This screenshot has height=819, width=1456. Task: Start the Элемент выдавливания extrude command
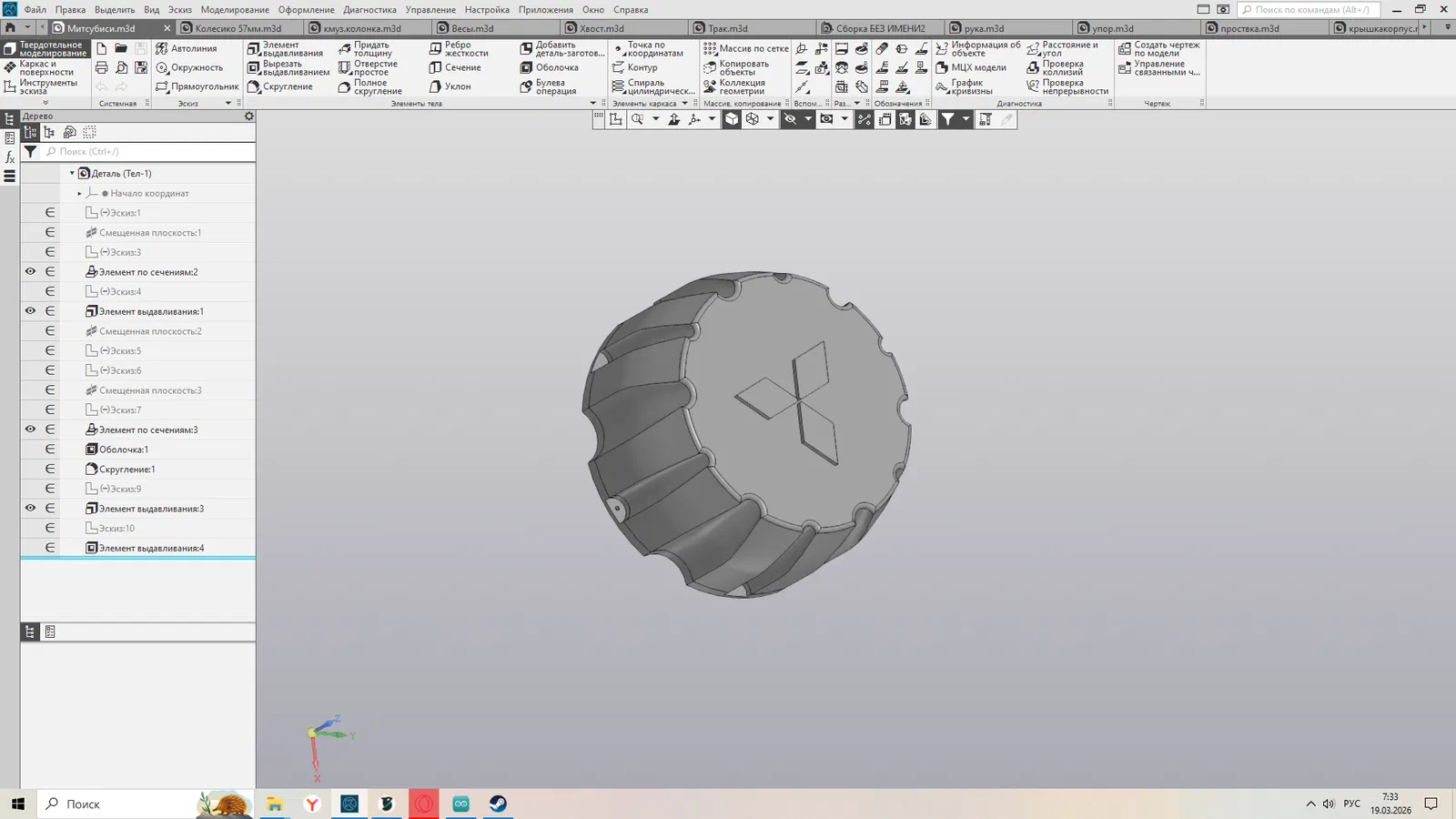click(286, 49)
